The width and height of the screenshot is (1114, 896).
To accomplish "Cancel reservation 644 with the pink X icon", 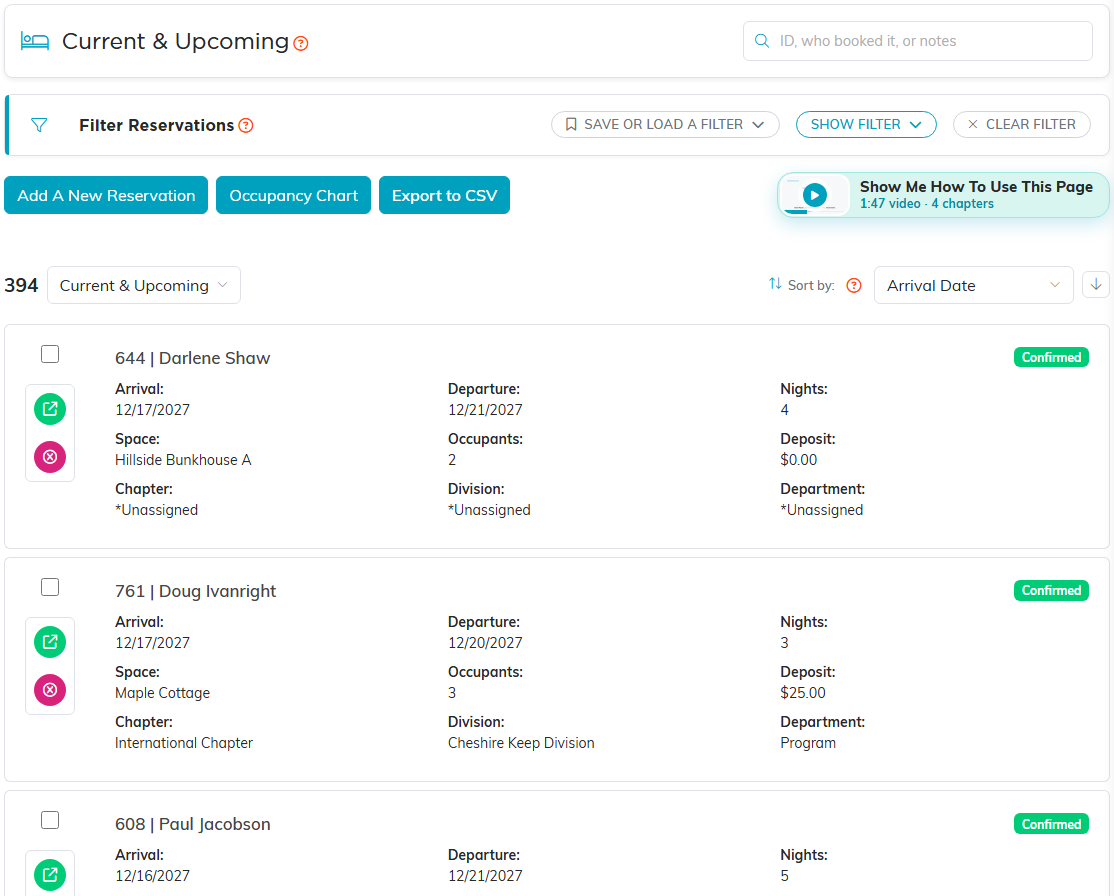I will pos(50,457).
